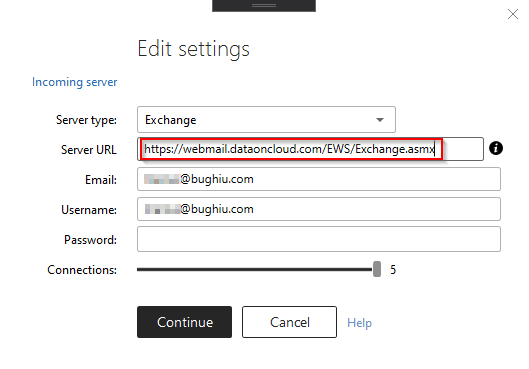Click the top drag handle bar
The width and height of the screenshot is (529, 369).
coord(264,6)
